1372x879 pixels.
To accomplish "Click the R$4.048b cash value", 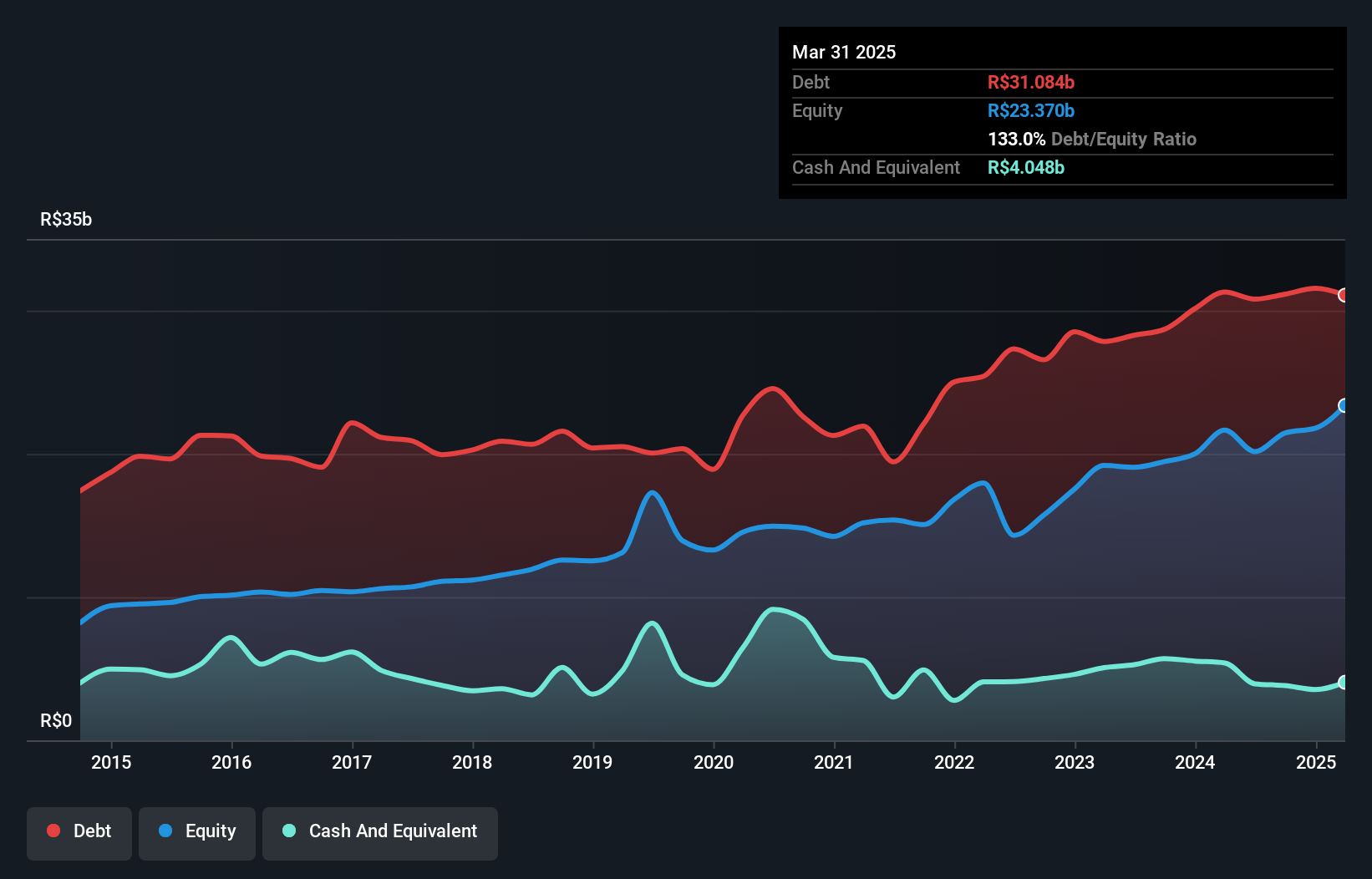I will coord(1026,167).
